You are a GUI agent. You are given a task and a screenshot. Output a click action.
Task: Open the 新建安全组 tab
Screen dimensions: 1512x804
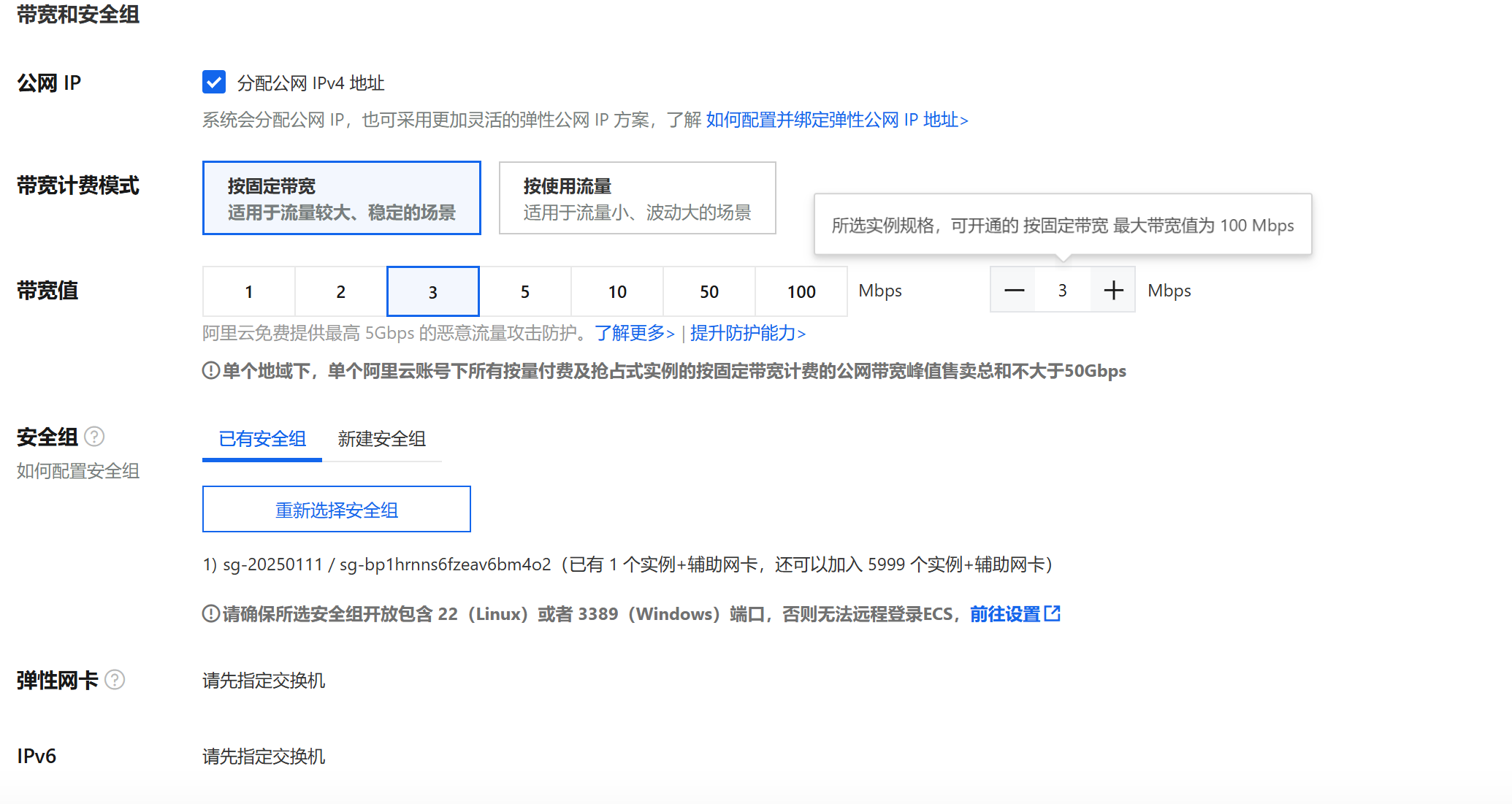click(381, 439)
